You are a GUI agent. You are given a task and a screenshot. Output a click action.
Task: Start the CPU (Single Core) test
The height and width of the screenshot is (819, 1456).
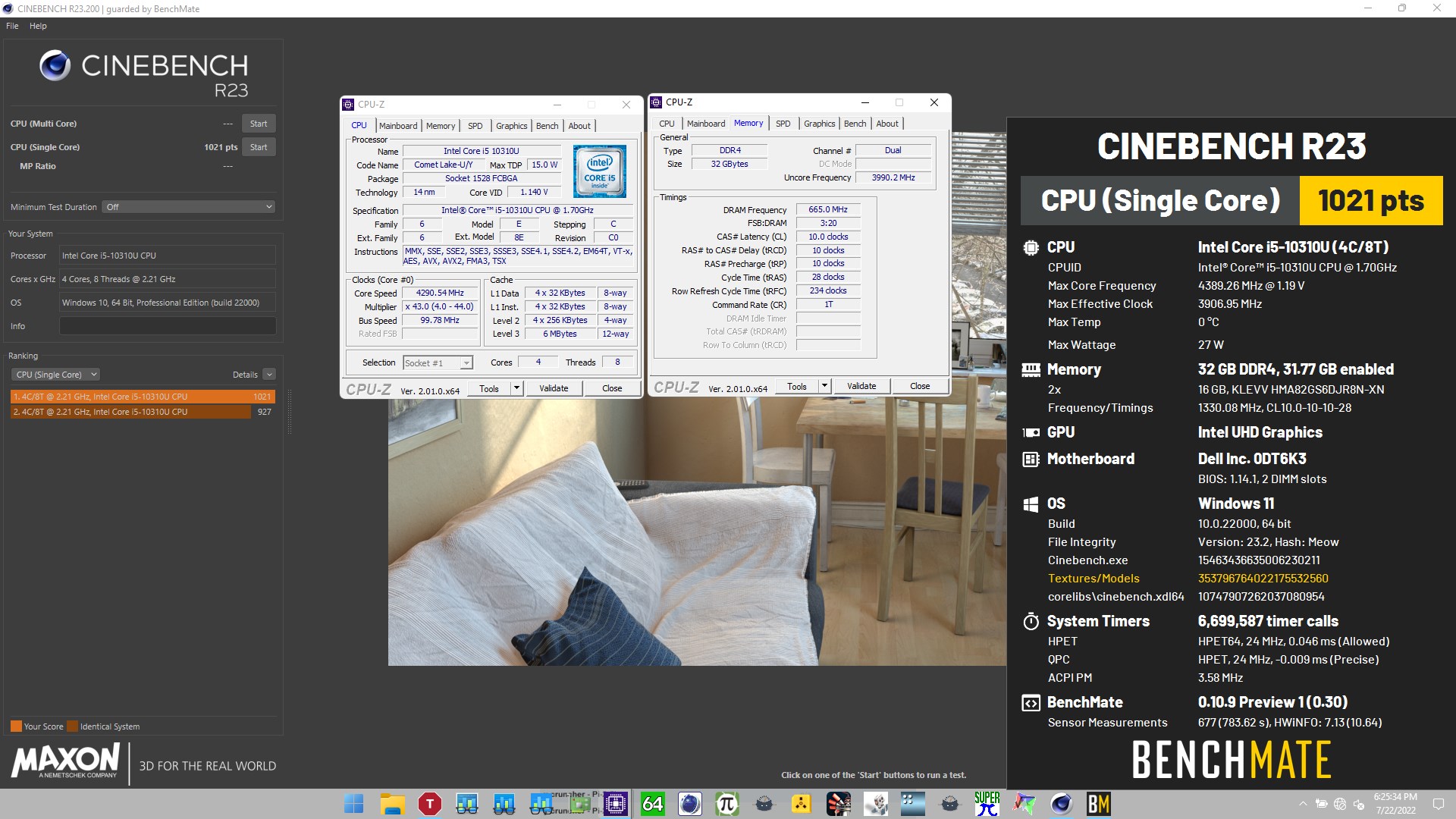click(259, 147)
